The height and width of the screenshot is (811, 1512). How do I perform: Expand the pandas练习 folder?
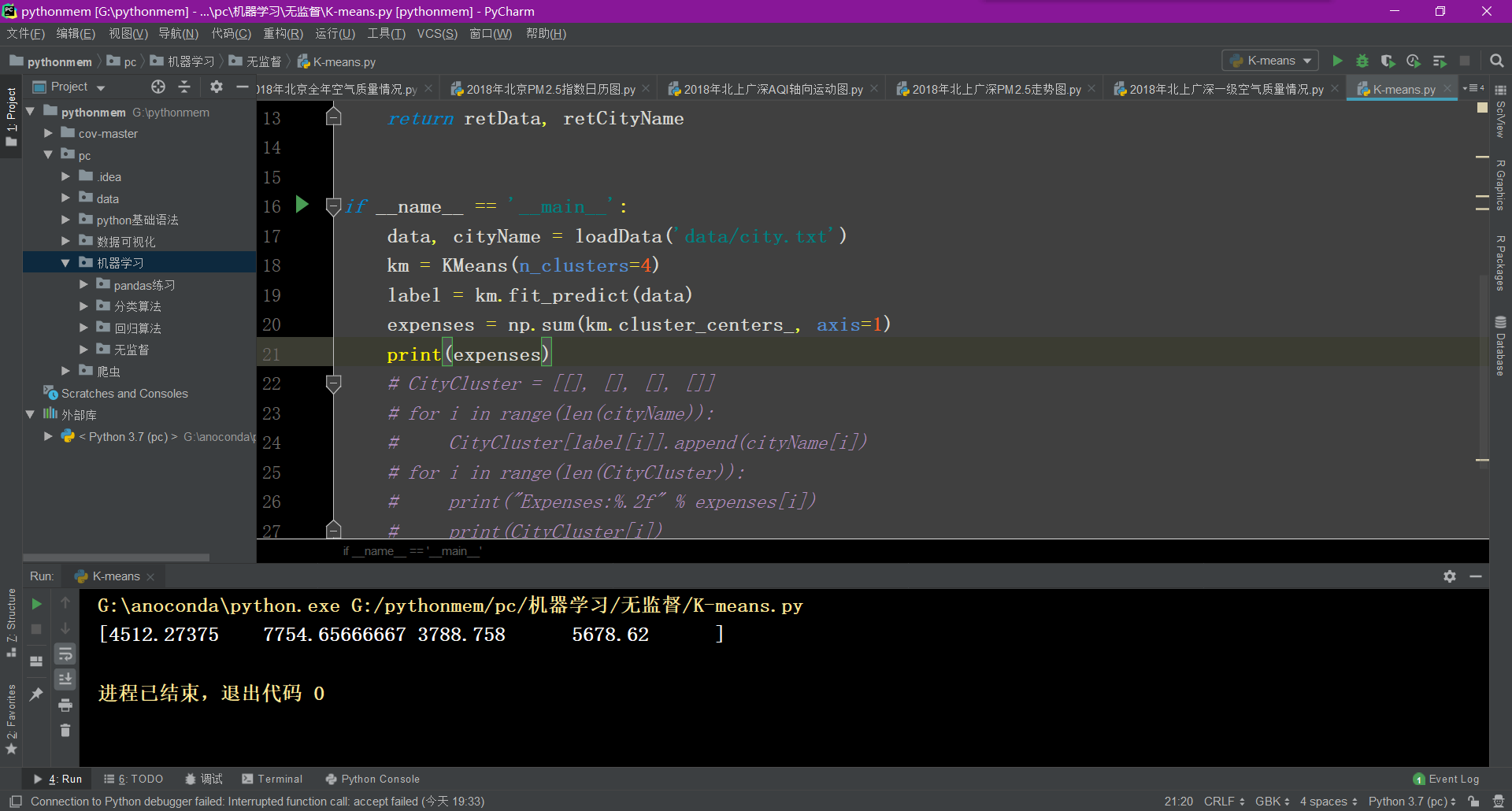point(84,284)
